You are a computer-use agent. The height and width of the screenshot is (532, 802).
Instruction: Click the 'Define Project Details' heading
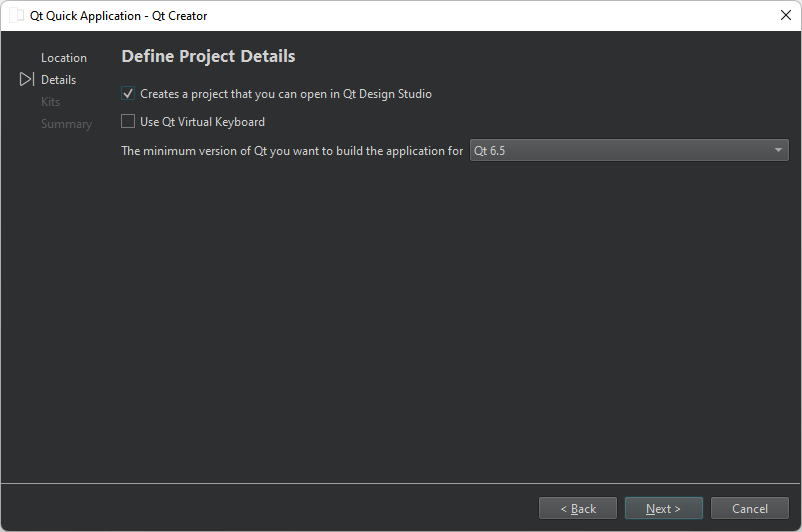[x=208, y=56]
